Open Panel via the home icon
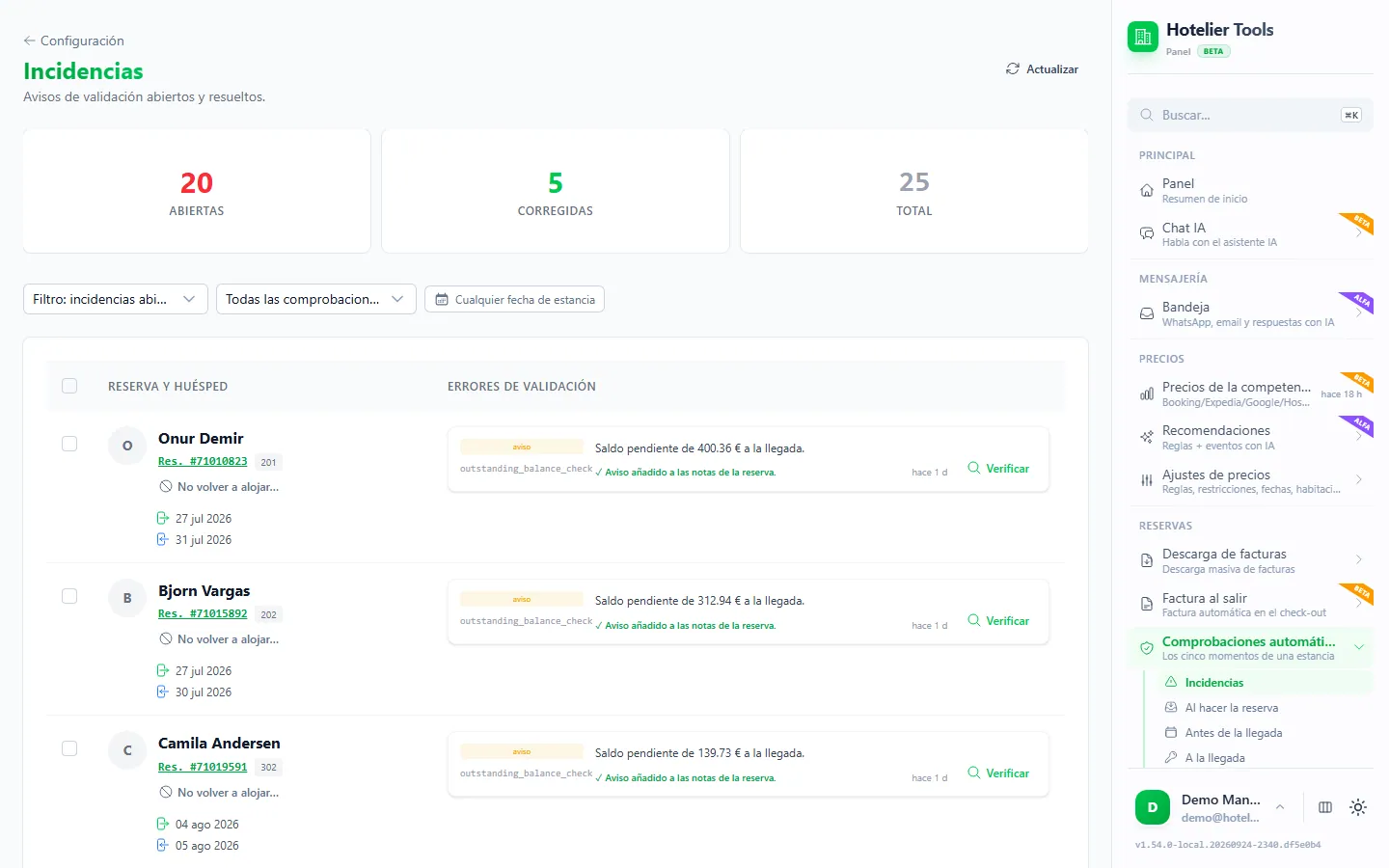 (x=1147, y=190)
